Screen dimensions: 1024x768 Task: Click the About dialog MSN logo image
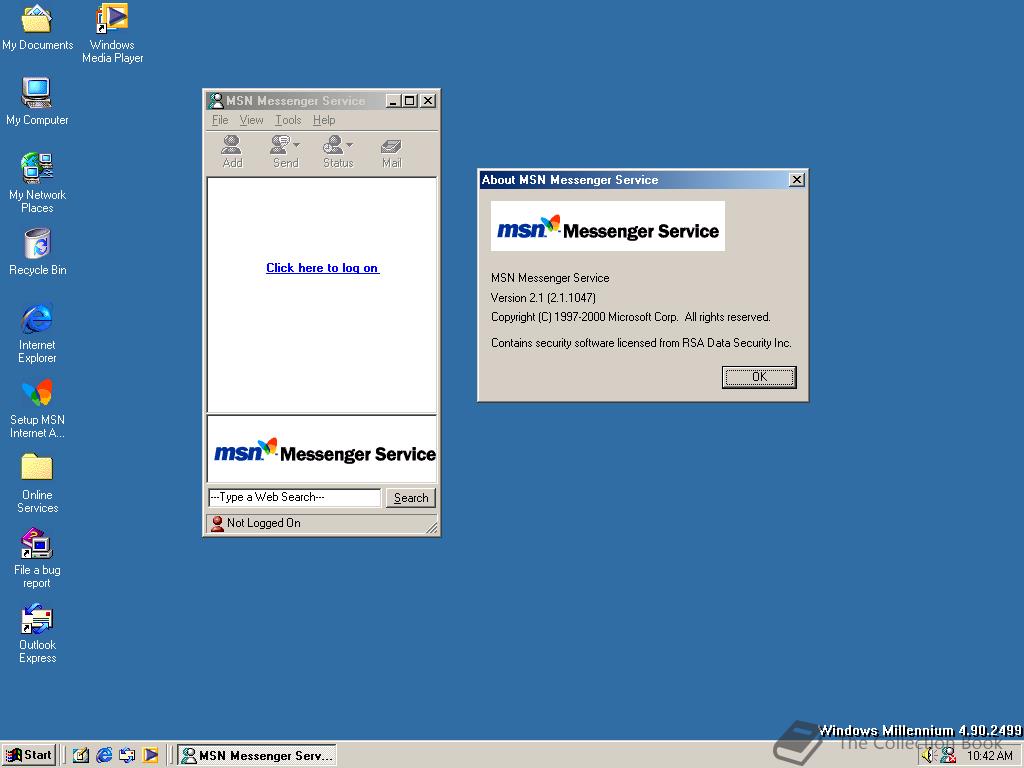607,226
